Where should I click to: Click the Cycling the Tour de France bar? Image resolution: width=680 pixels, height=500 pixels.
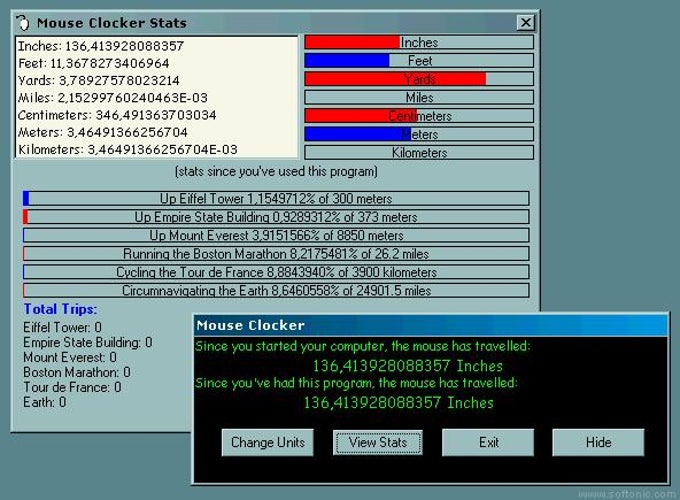276,272
